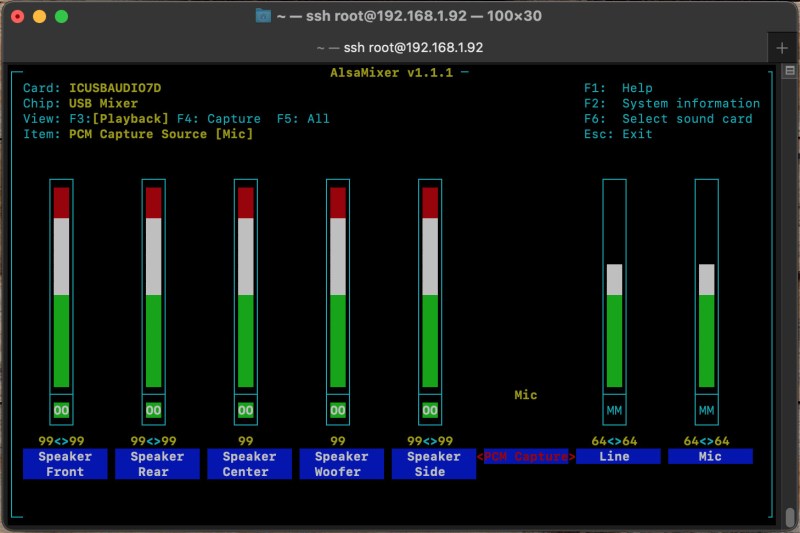Click the Mic channel volume bar
800x533 pixels.
[707, 287]
